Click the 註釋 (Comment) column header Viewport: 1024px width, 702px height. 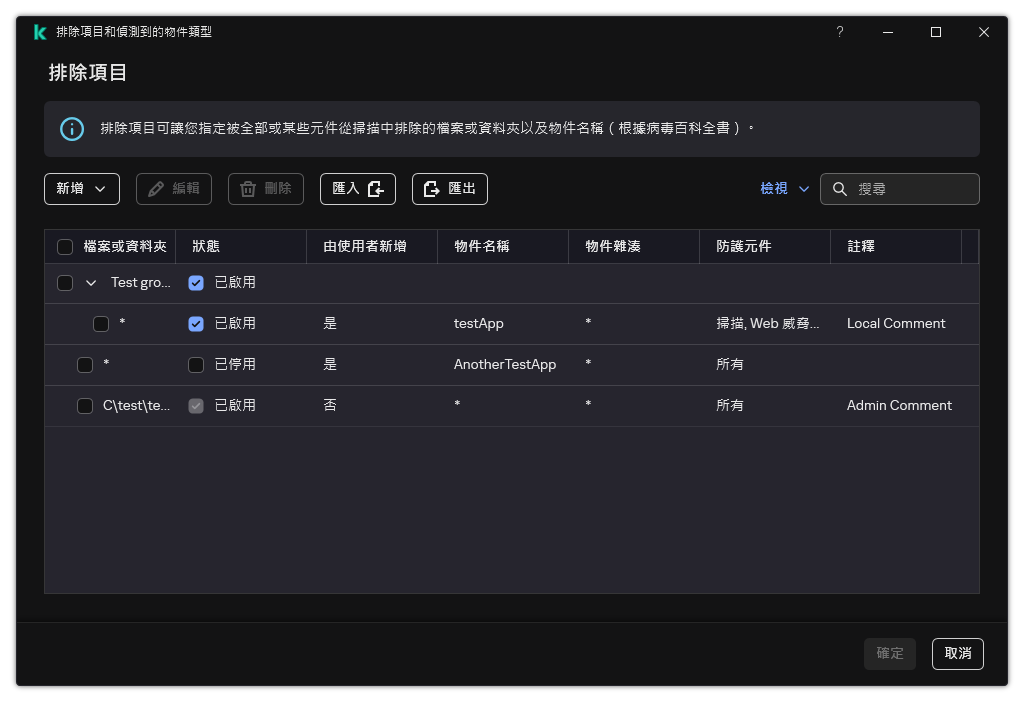pos(860,246)
